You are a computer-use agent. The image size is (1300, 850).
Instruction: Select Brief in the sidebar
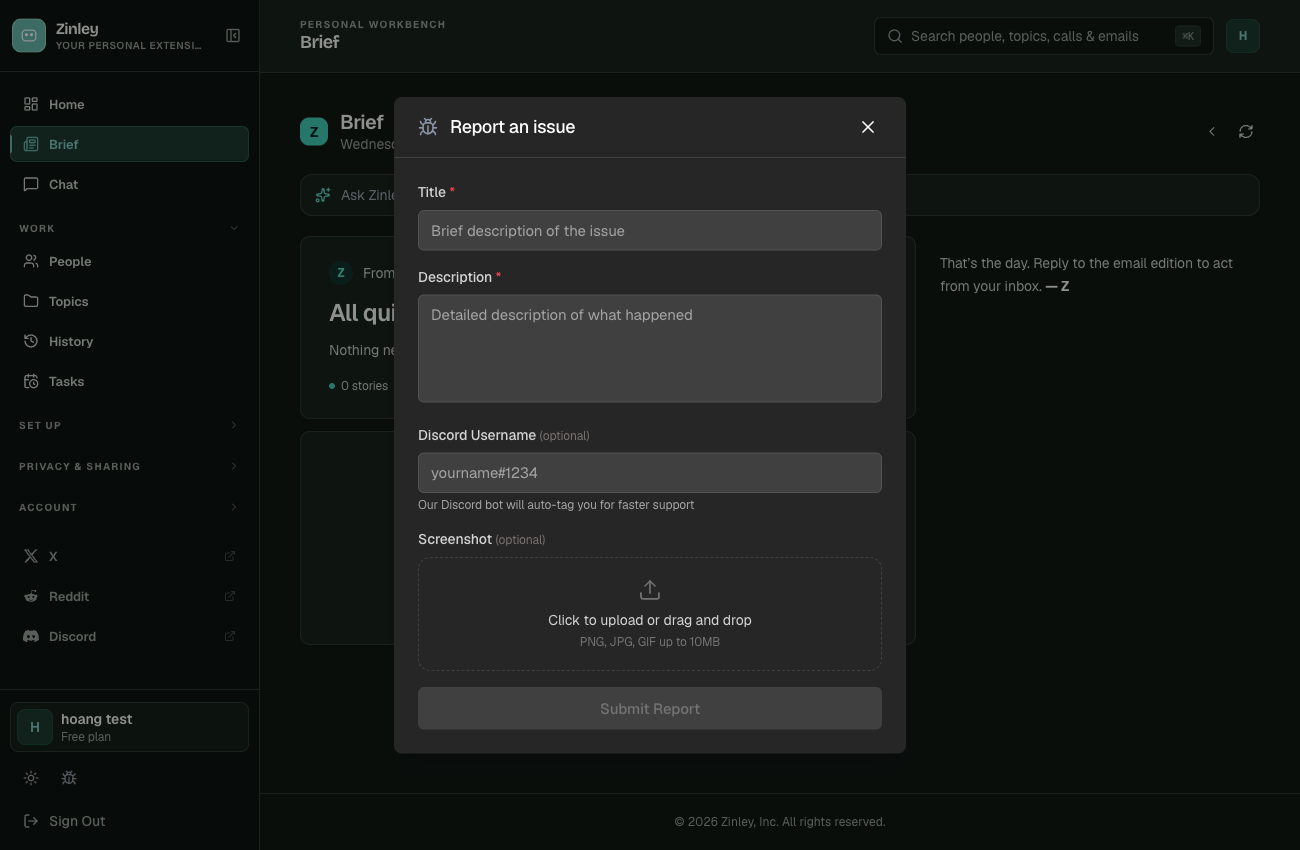pyautogui.click(x=129, y=144)
